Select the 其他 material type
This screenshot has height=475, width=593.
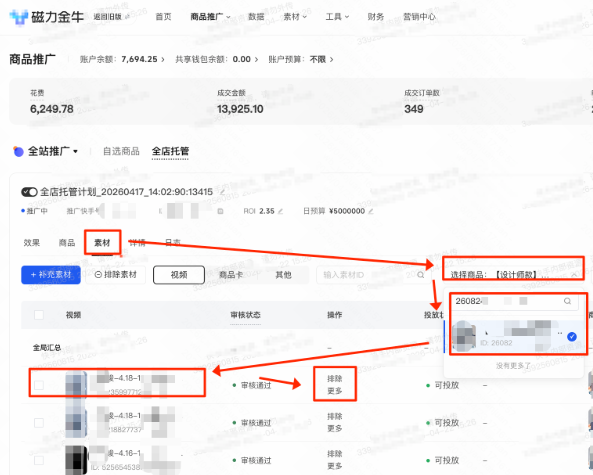pyautogui.click(x=284, y=275)
